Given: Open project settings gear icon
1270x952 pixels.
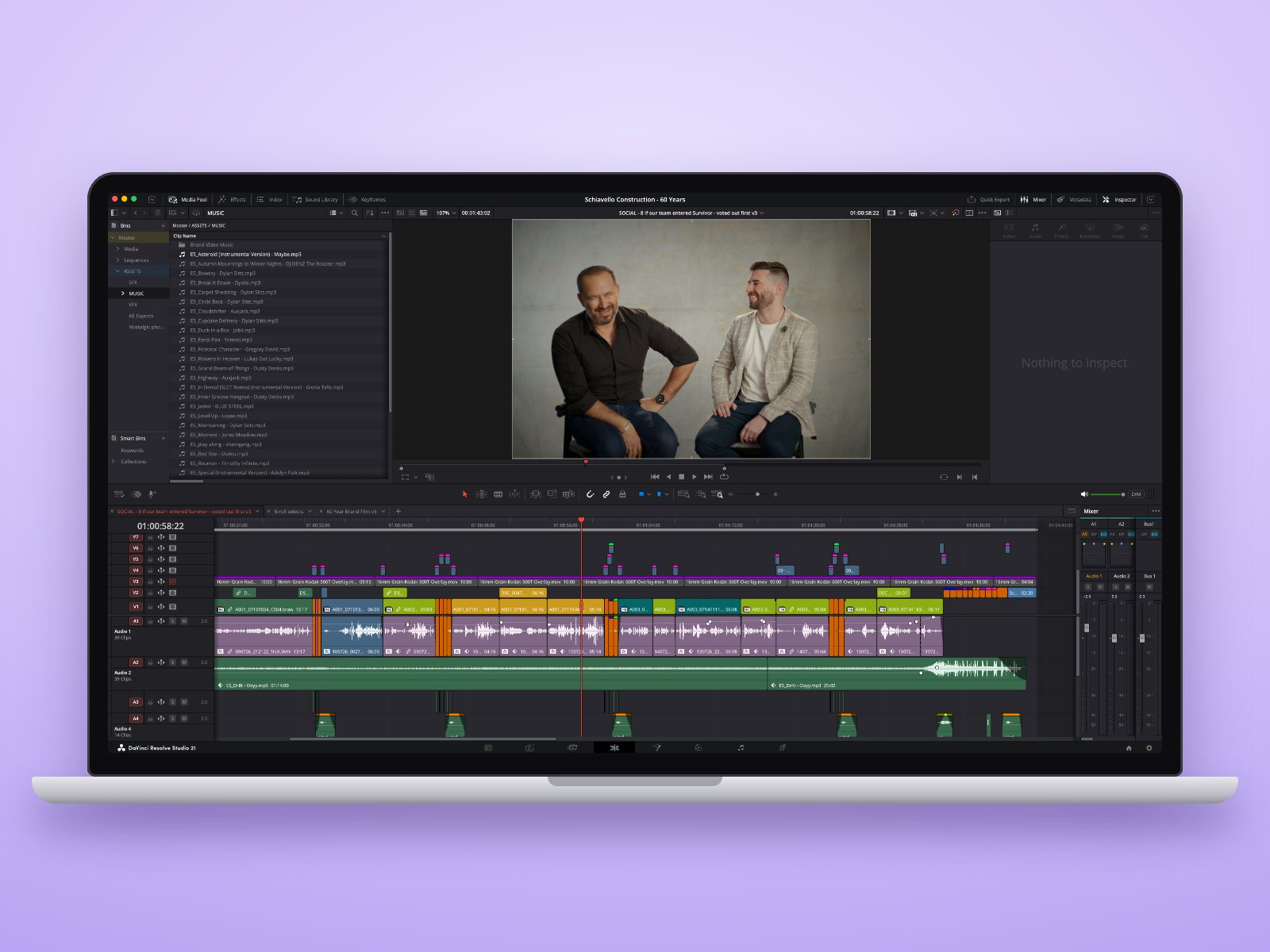Looking at the screenshot, I should (x=1149, y=747).
